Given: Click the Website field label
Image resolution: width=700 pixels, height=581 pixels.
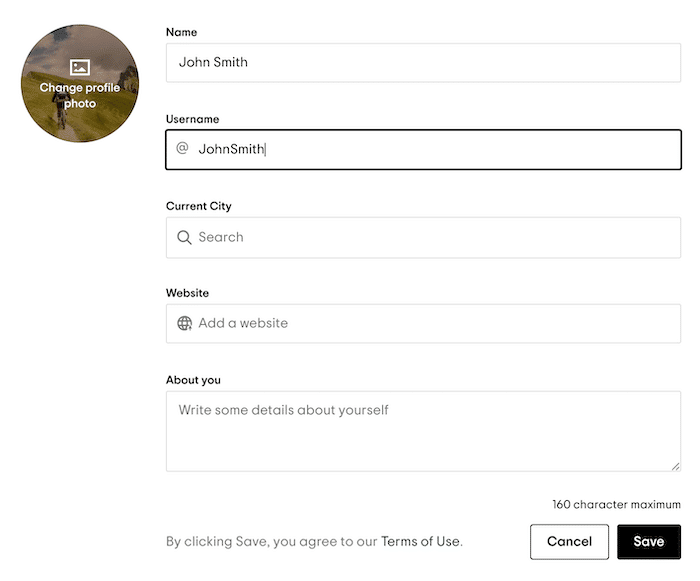Looking at the screenshot, I should (x=188, y=293).
